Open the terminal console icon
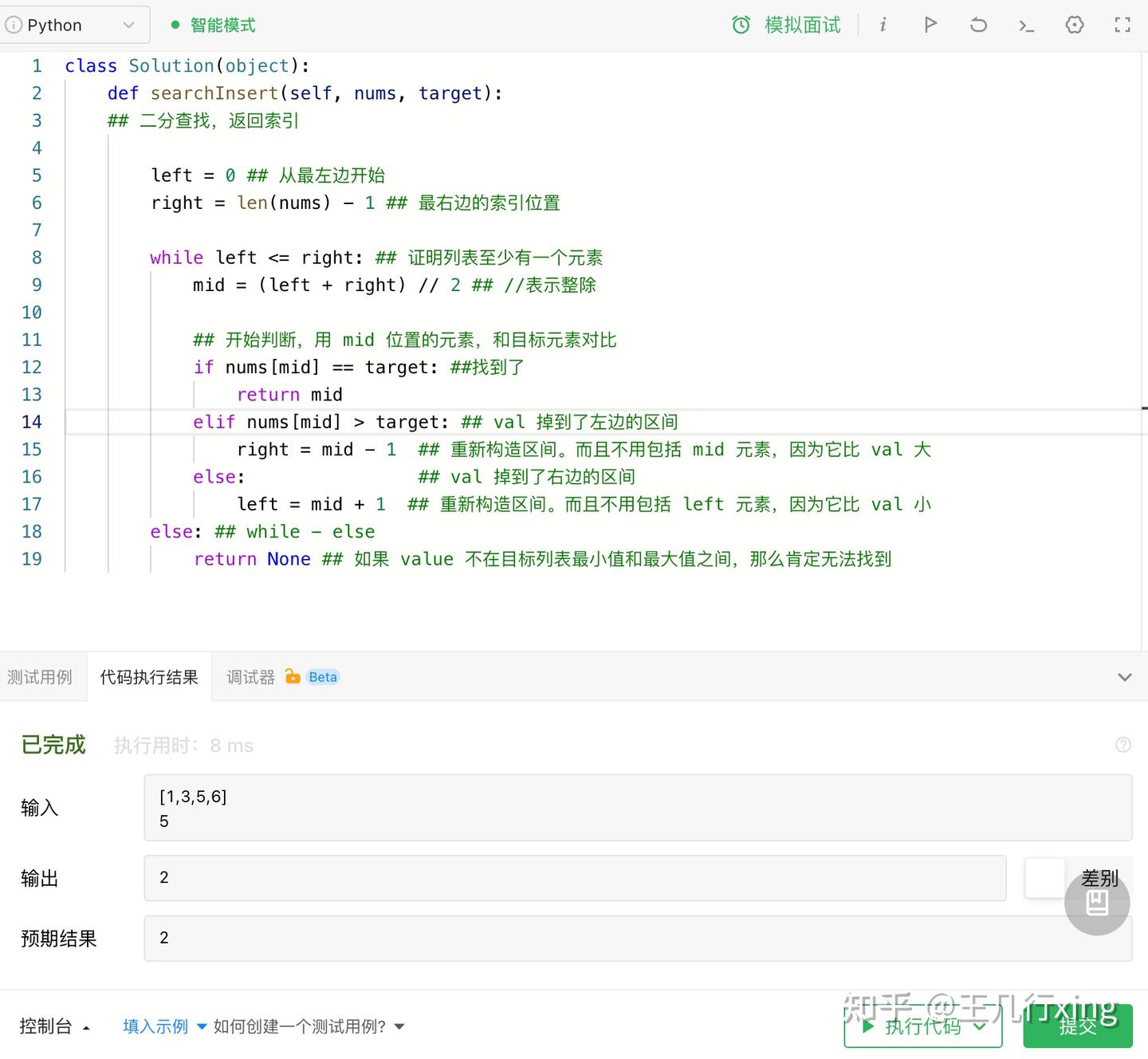 1026,25
